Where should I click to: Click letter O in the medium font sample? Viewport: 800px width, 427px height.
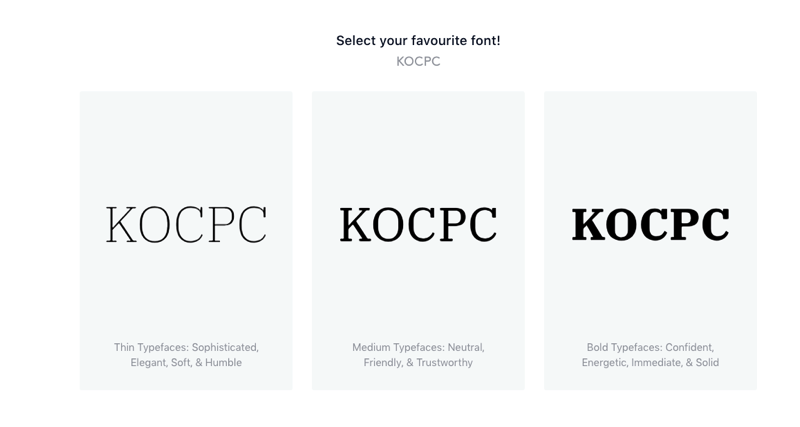389,224
